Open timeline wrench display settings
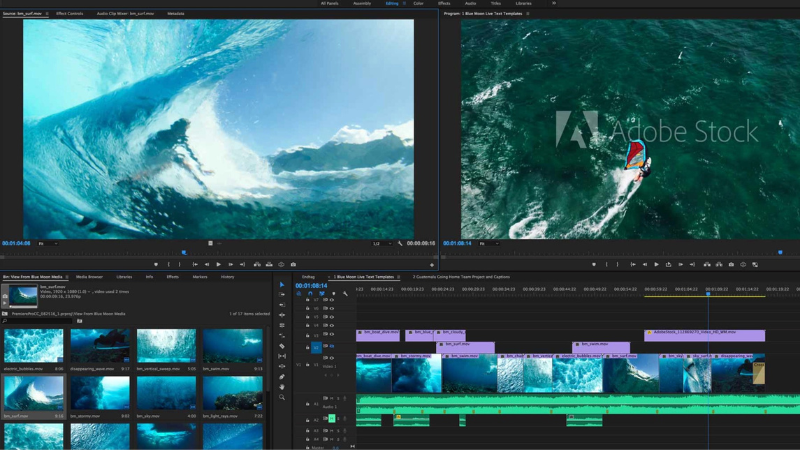The height and width of the screenshot is (450, 800). click(x=345, y=294)
